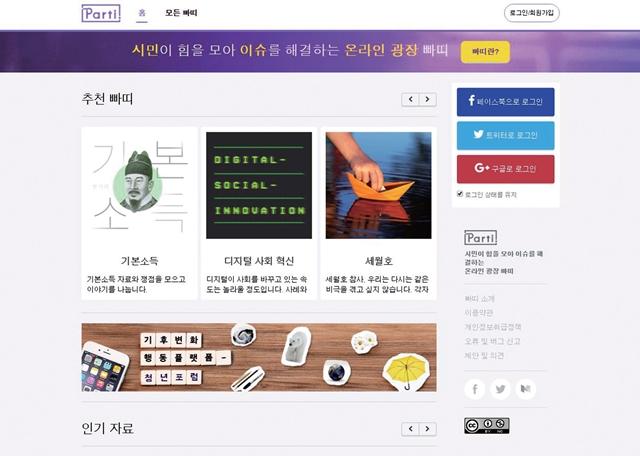The image size is (640, 456).
Task: Toggle the 로그인 상태를 유지 checkbox
Action: (x=460, y=194)
